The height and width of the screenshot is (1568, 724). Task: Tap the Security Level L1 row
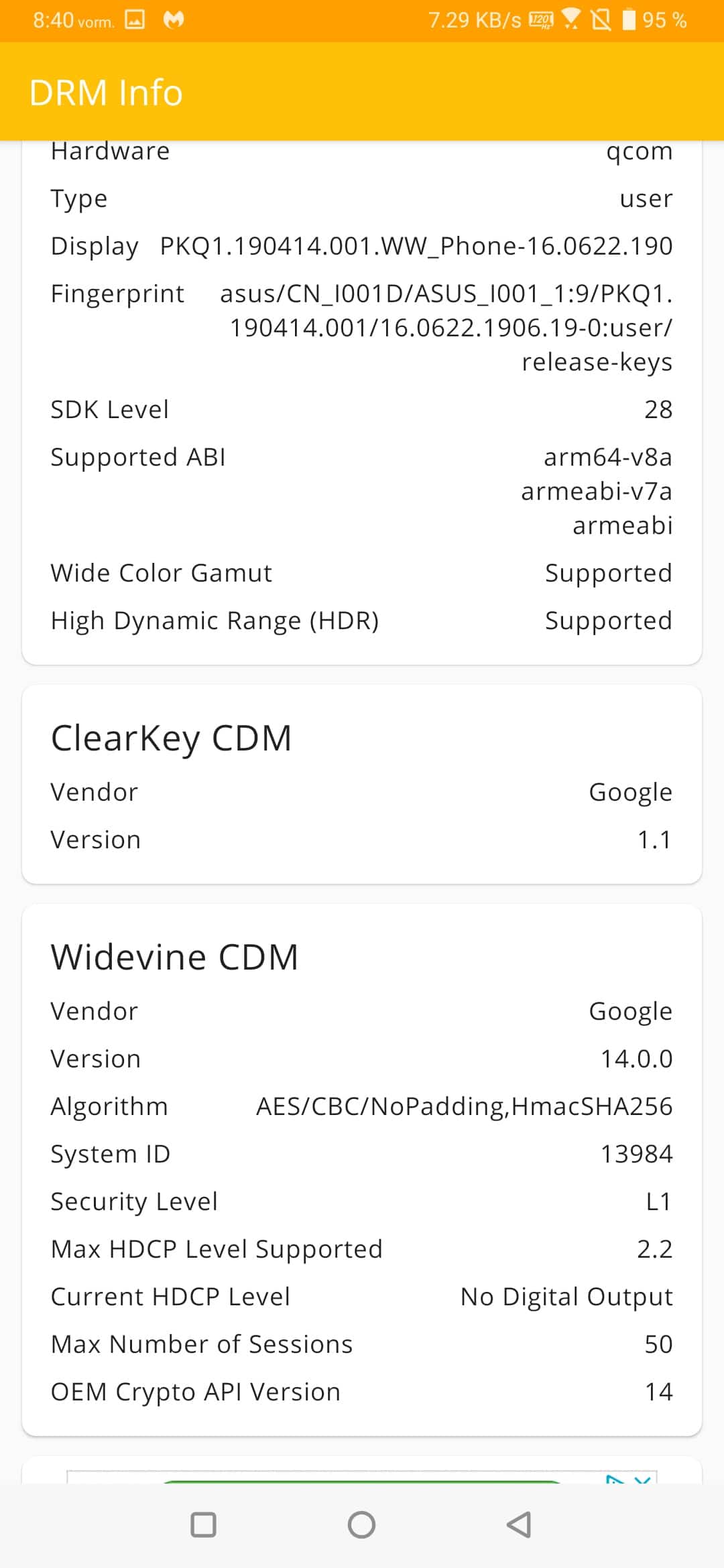click(362, 1201)
